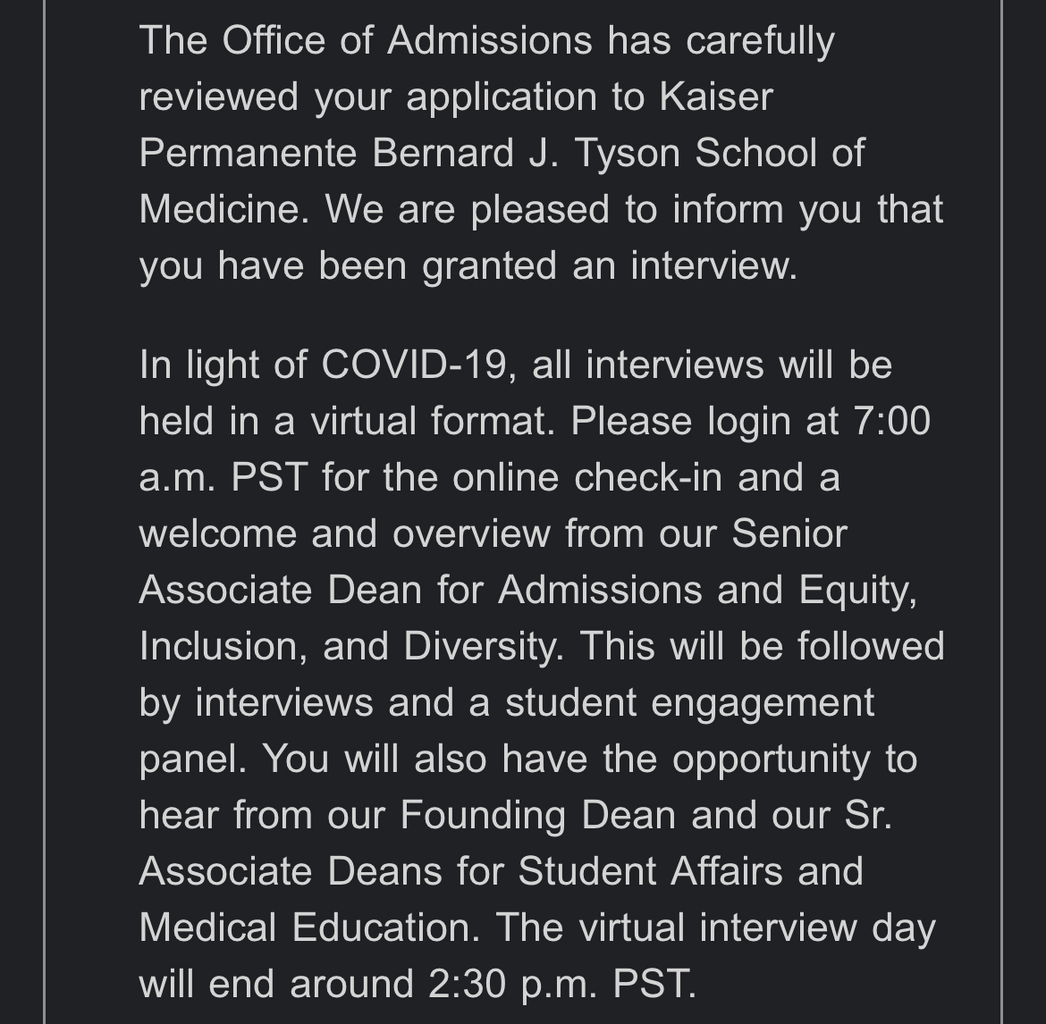Click 'Admissions and Equity' text

[x=706, y=592]
